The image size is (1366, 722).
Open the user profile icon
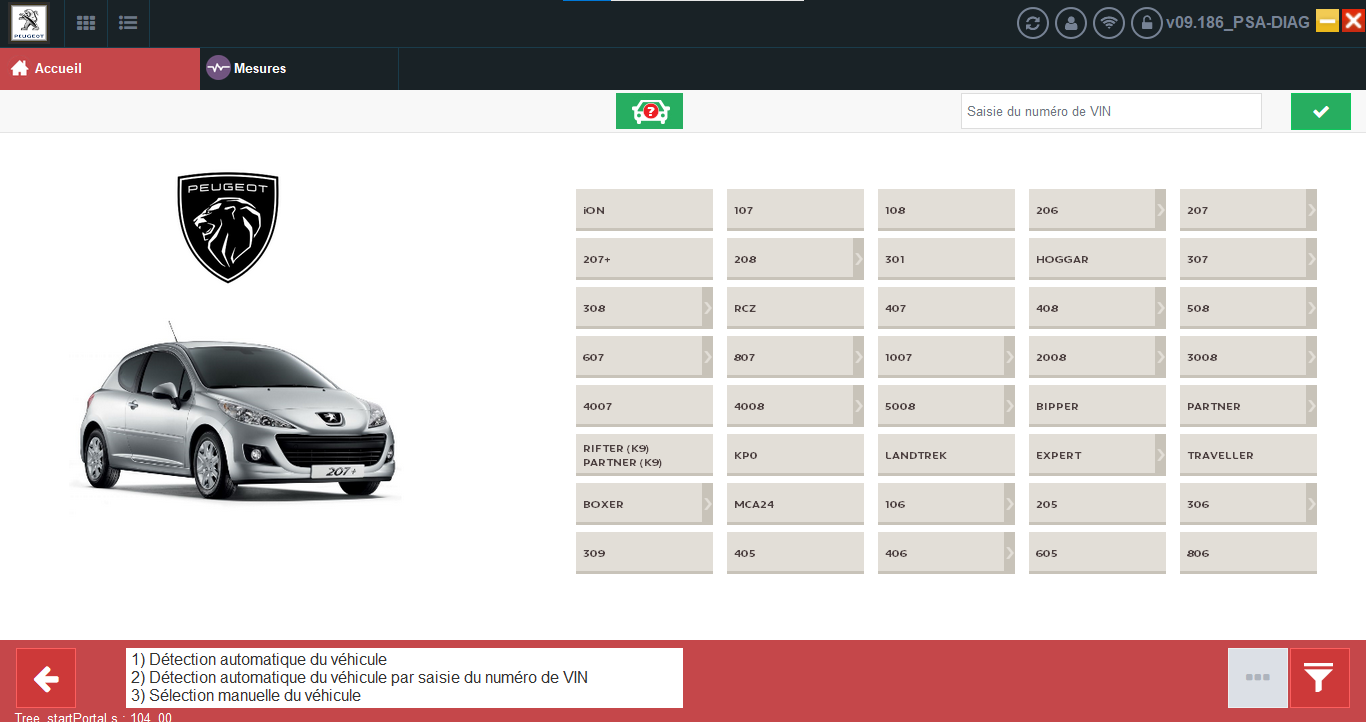(1071, 22)
